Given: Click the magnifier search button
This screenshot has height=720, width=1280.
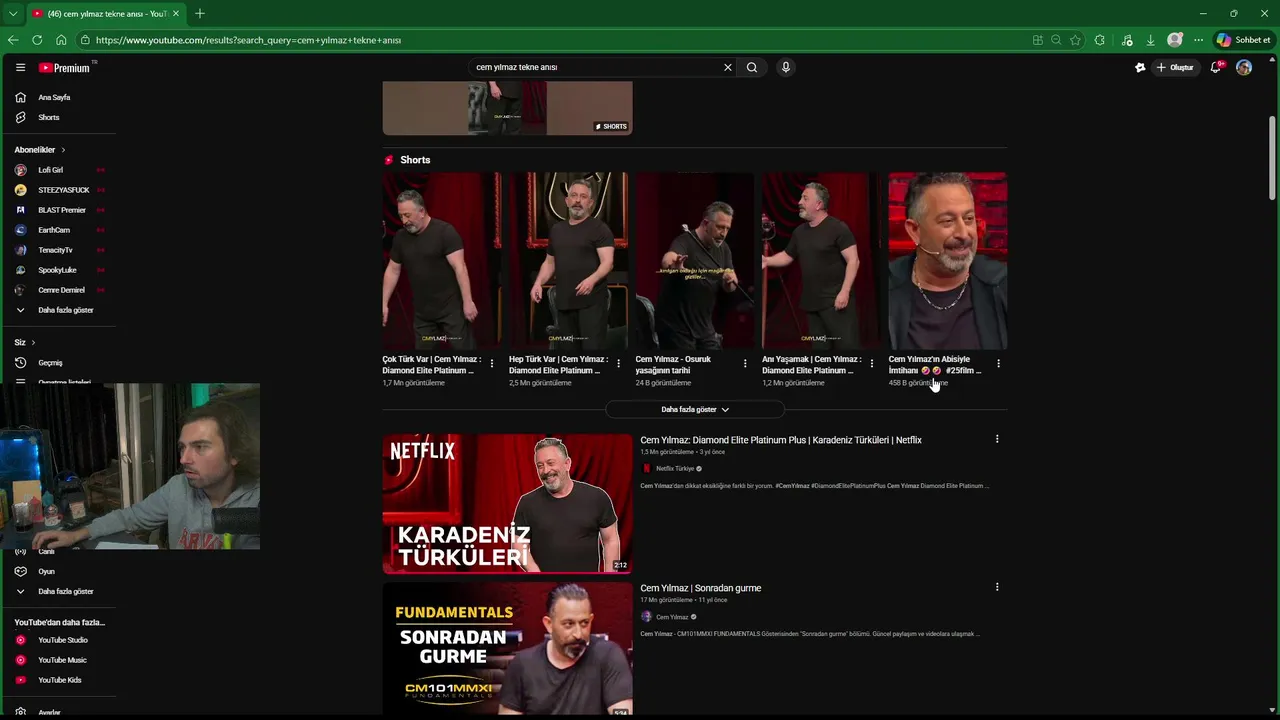Looking at the screenshot, I should coord(752,67).
